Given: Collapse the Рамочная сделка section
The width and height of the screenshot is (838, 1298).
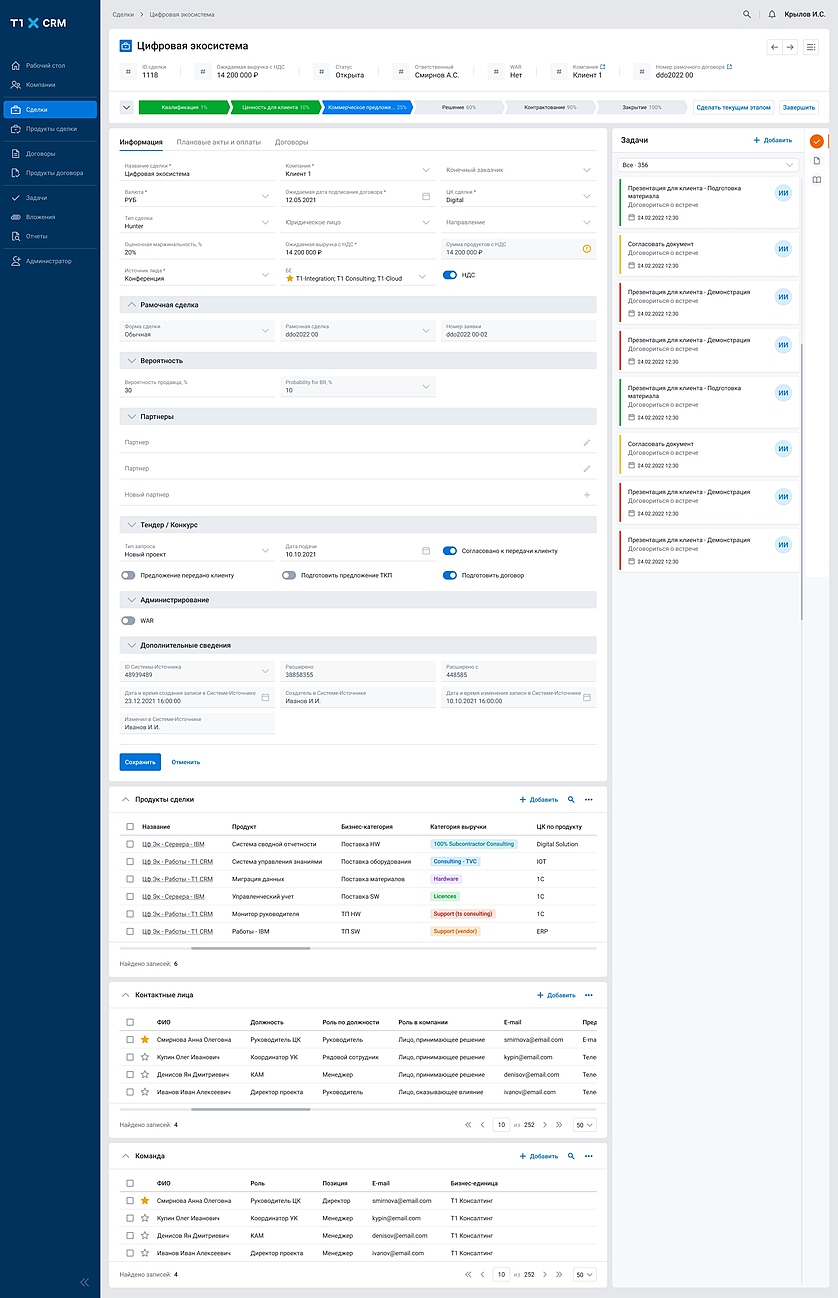Looking at the screenshot, I should [x=132, y=304].
